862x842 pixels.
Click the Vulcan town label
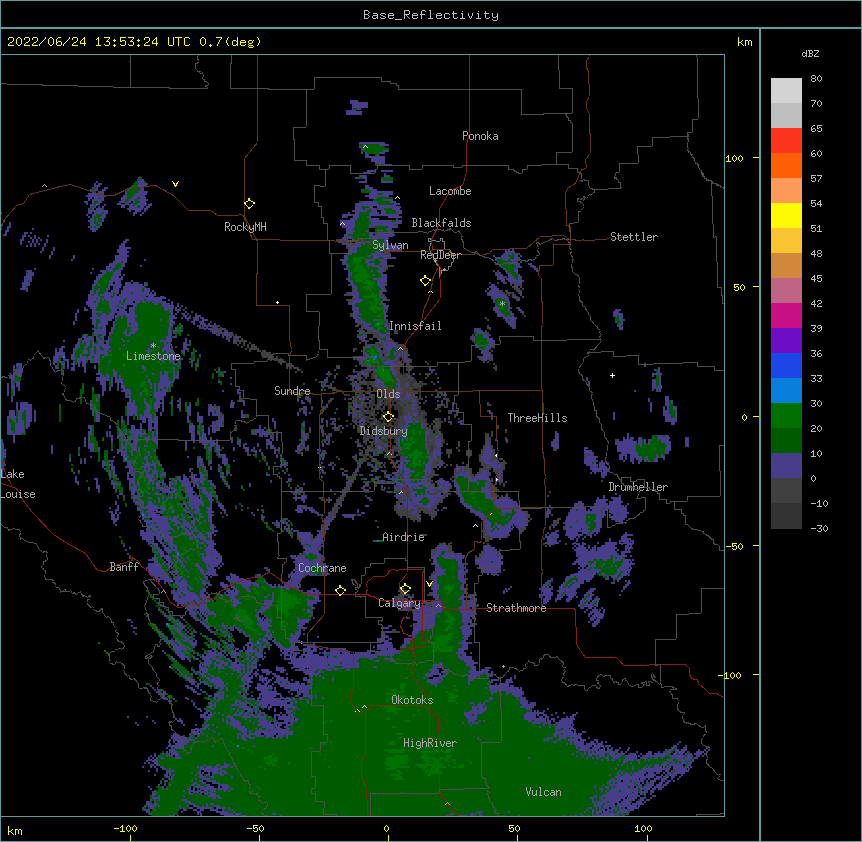click(x=543, y=792)
